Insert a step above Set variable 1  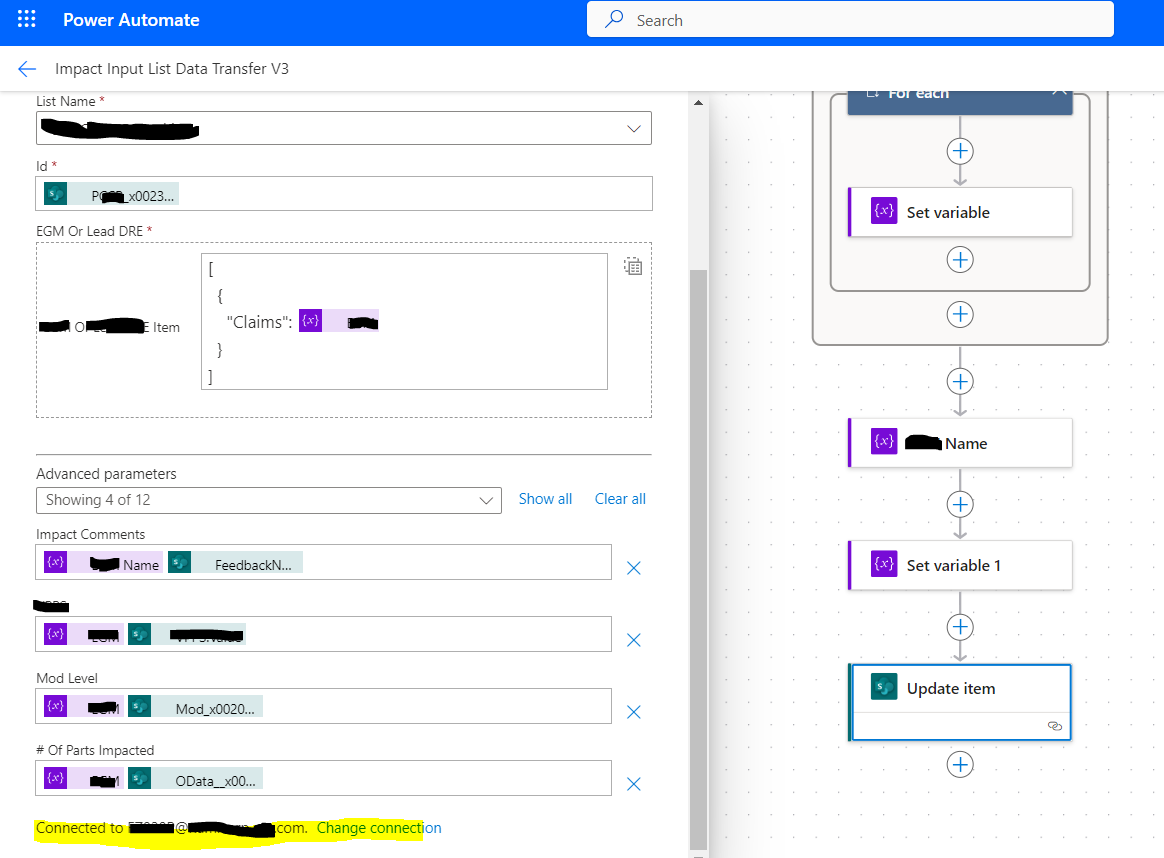(960, 505)
